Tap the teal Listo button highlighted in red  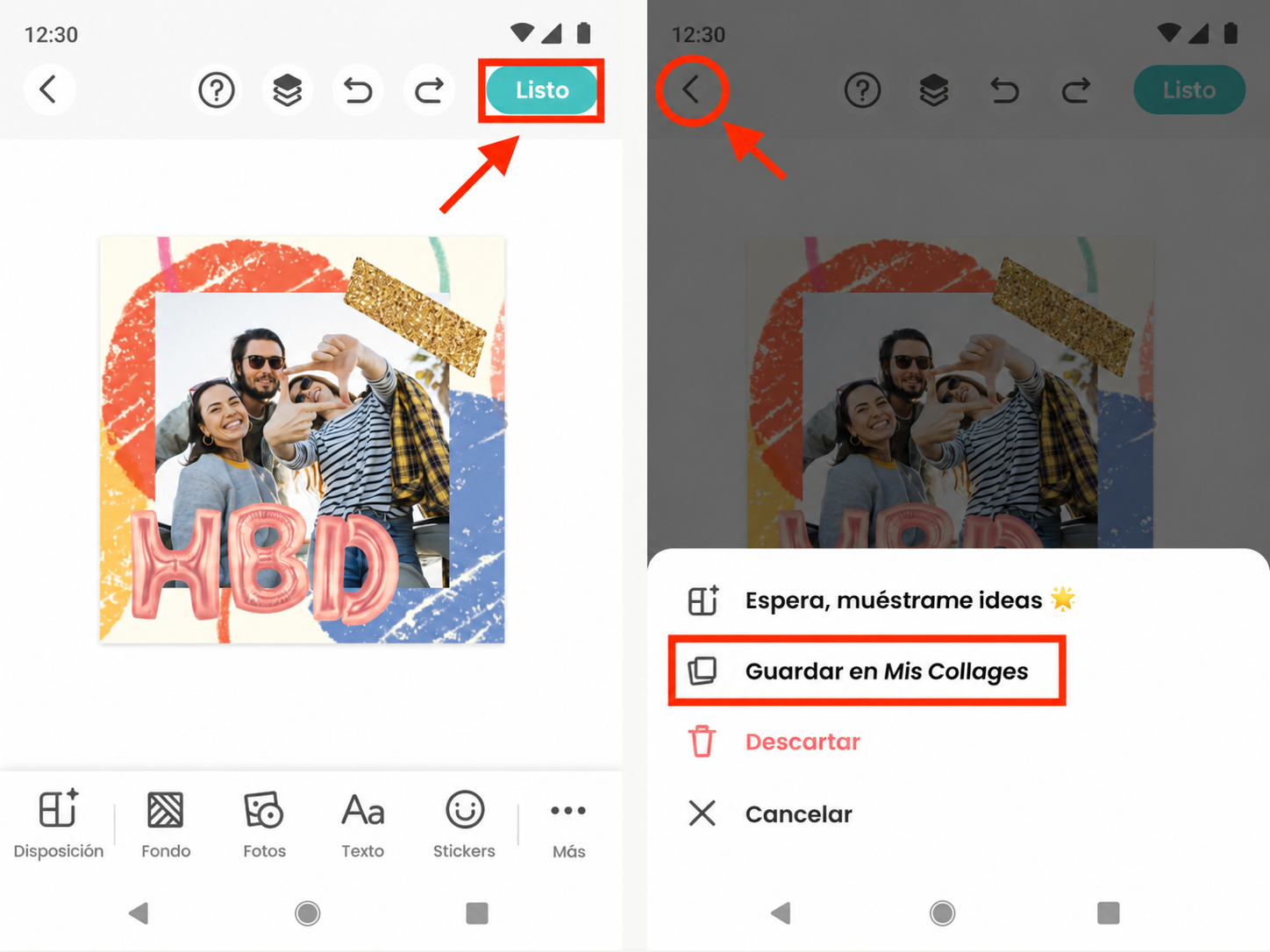[542, 89]
